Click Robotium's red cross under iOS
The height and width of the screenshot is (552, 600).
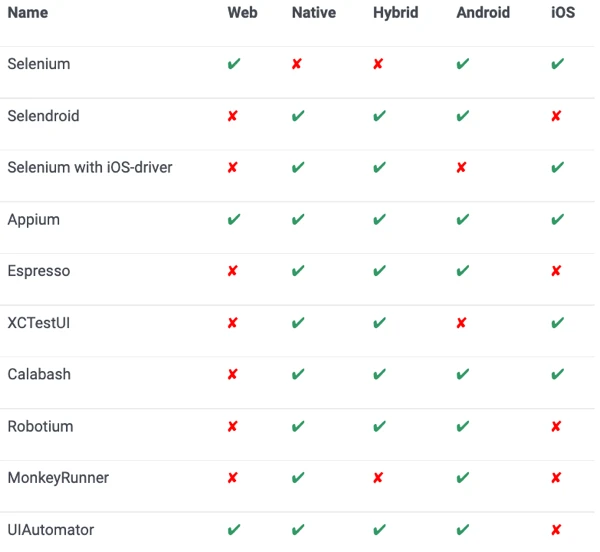point(556,427)
